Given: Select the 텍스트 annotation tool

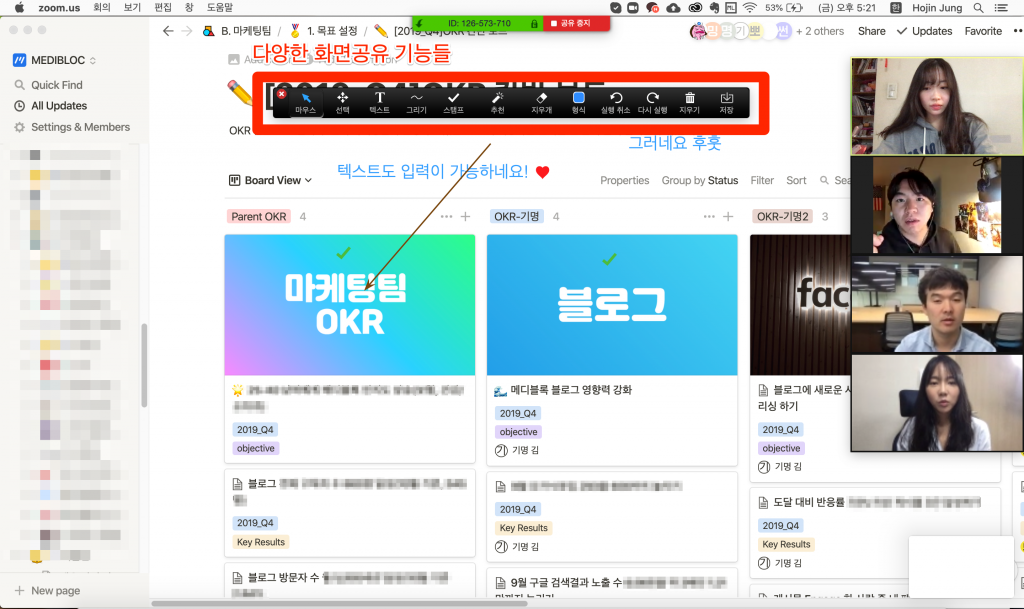Looking at the screenshot, I should pos(378,100).
